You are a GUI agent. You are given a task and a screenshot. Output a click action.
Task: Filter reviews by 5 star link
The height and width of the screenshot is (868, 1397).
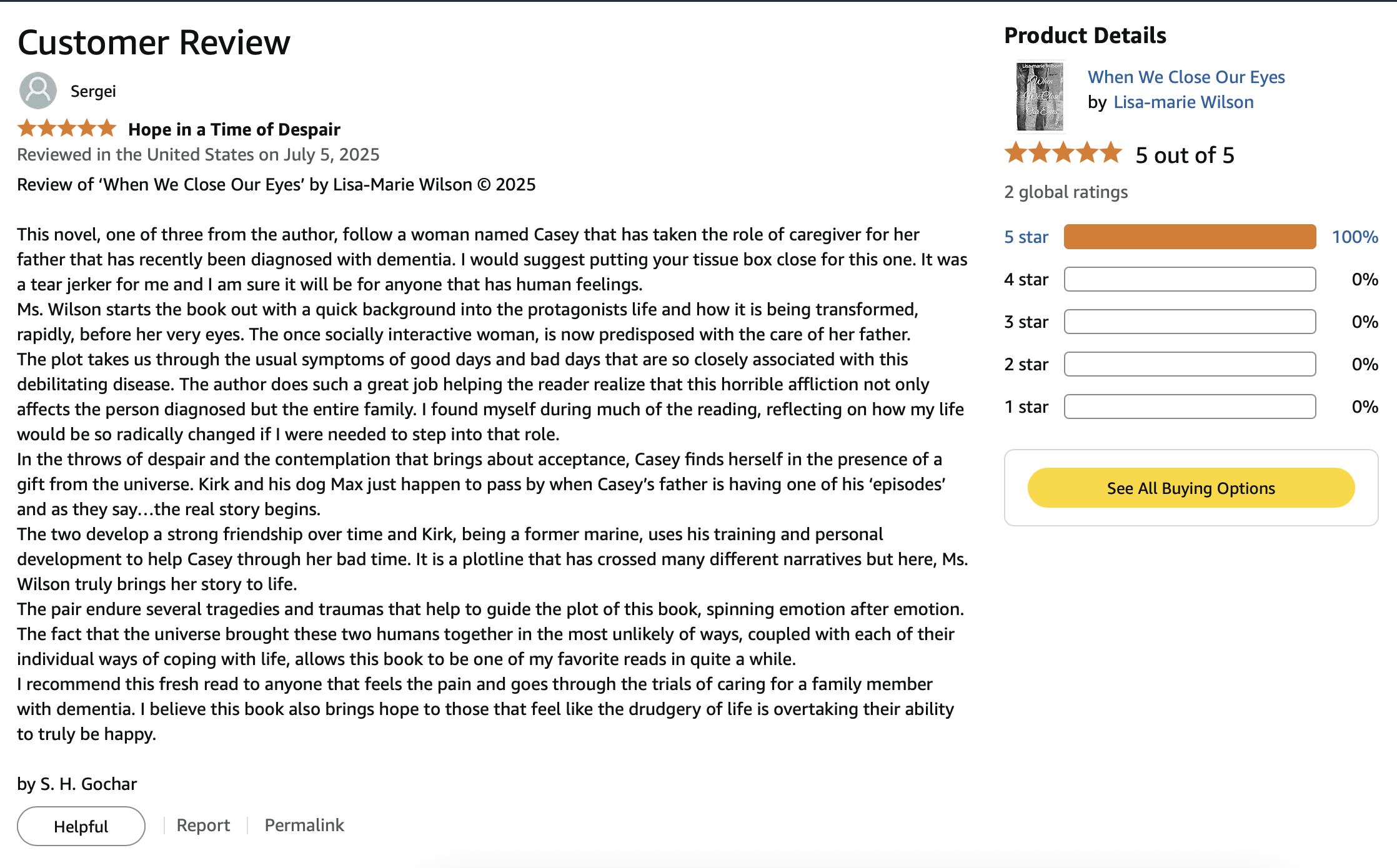tap(1026, 237)
